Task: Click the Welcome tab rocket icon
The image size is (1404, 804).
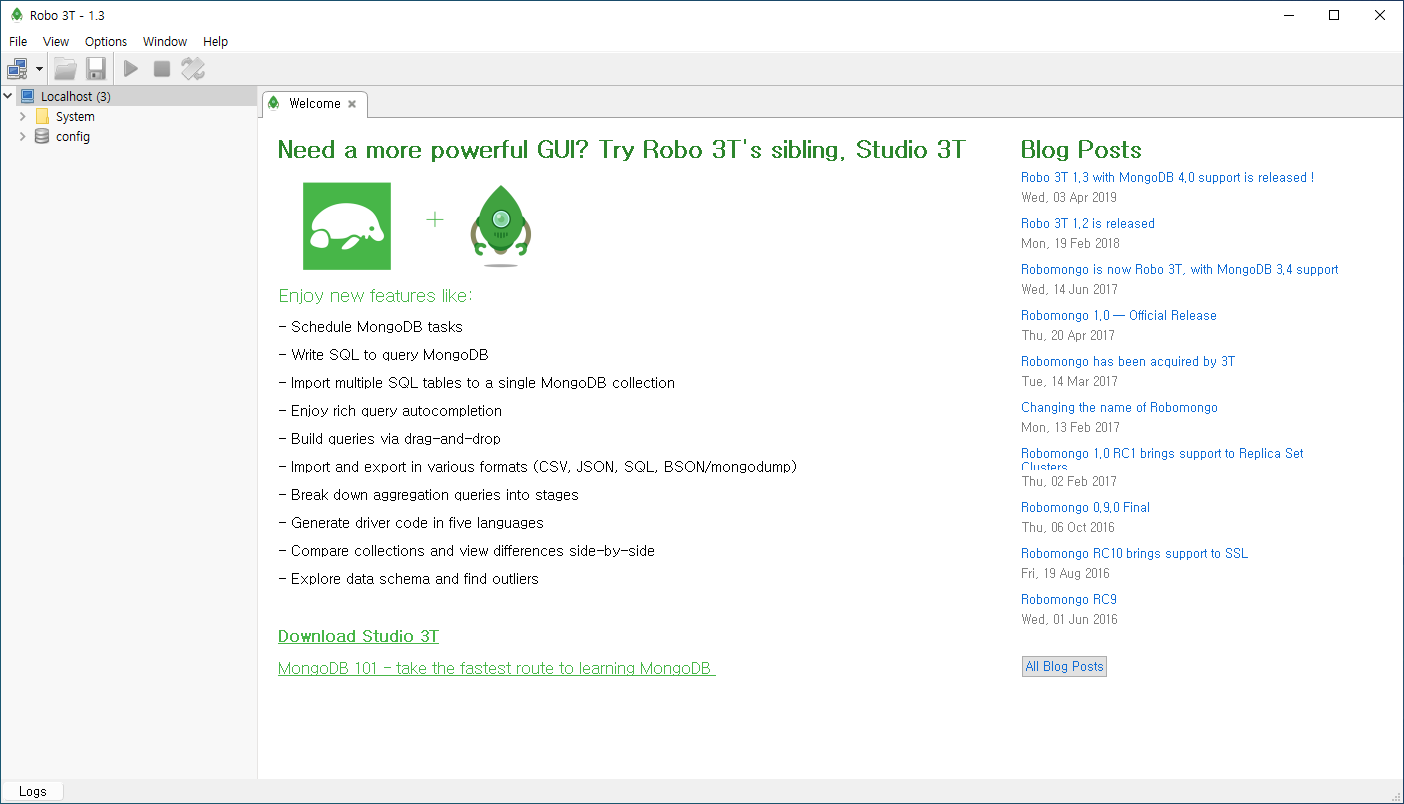Action: 274,103
